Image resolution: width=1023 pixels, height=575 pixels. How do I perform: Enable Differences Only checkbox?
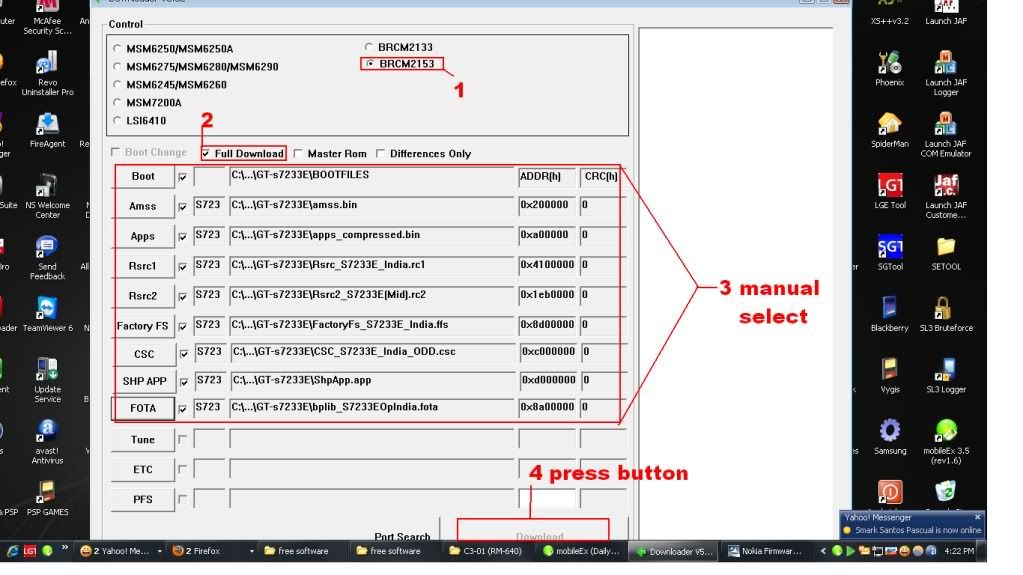tap(380, 153)
